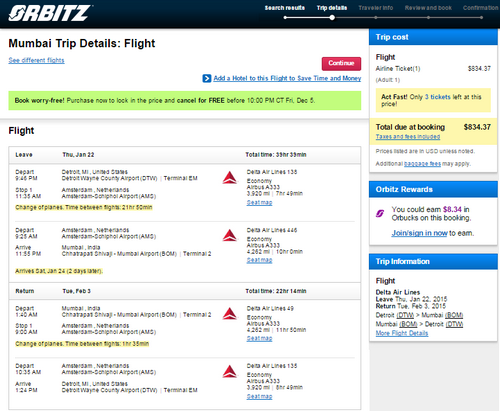The width and height of the screenshot is (500, 411).
Task: Open the See different flights link
Action: click(x=36, y=60)
